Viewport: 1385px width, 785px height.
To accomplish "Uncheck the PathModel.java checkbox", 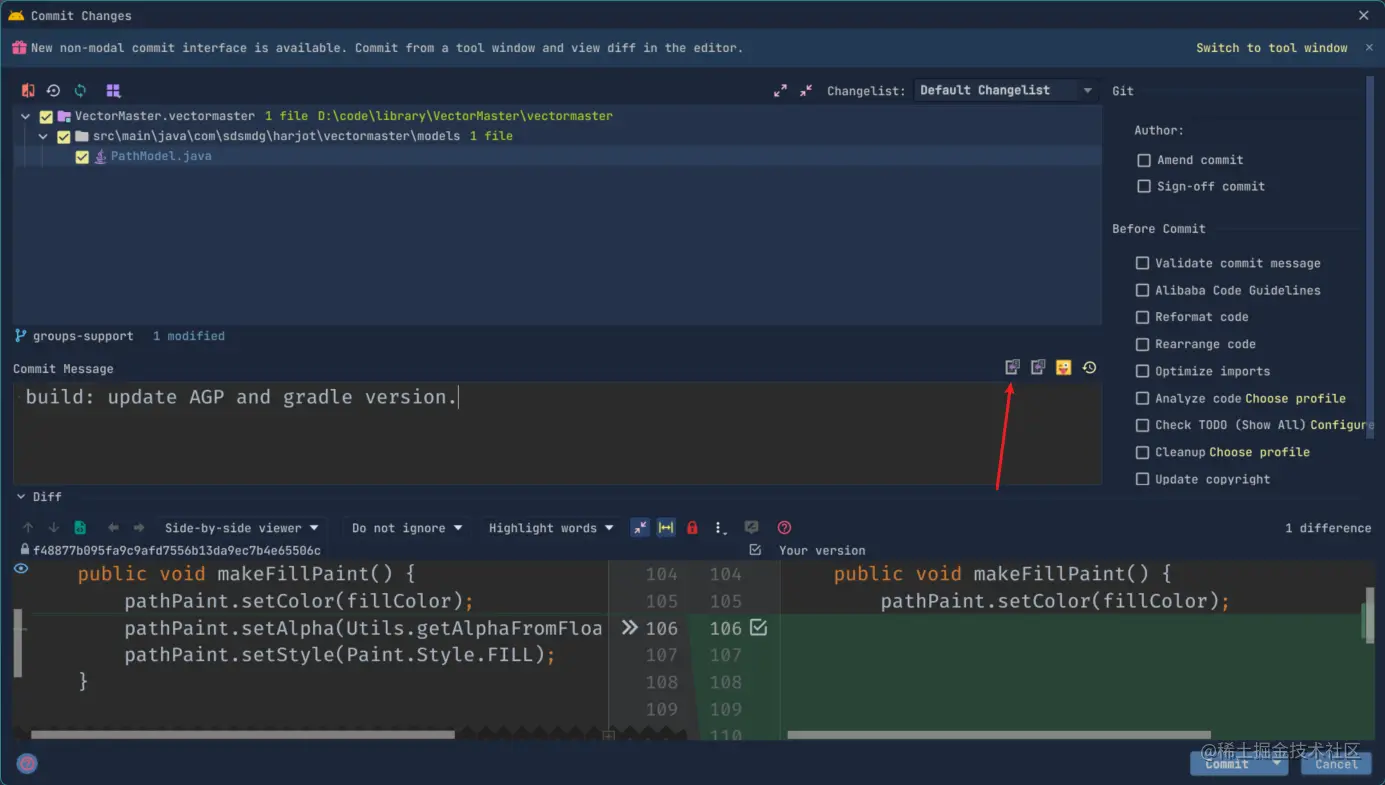I will pyautogui.click(x=82, y=156).
